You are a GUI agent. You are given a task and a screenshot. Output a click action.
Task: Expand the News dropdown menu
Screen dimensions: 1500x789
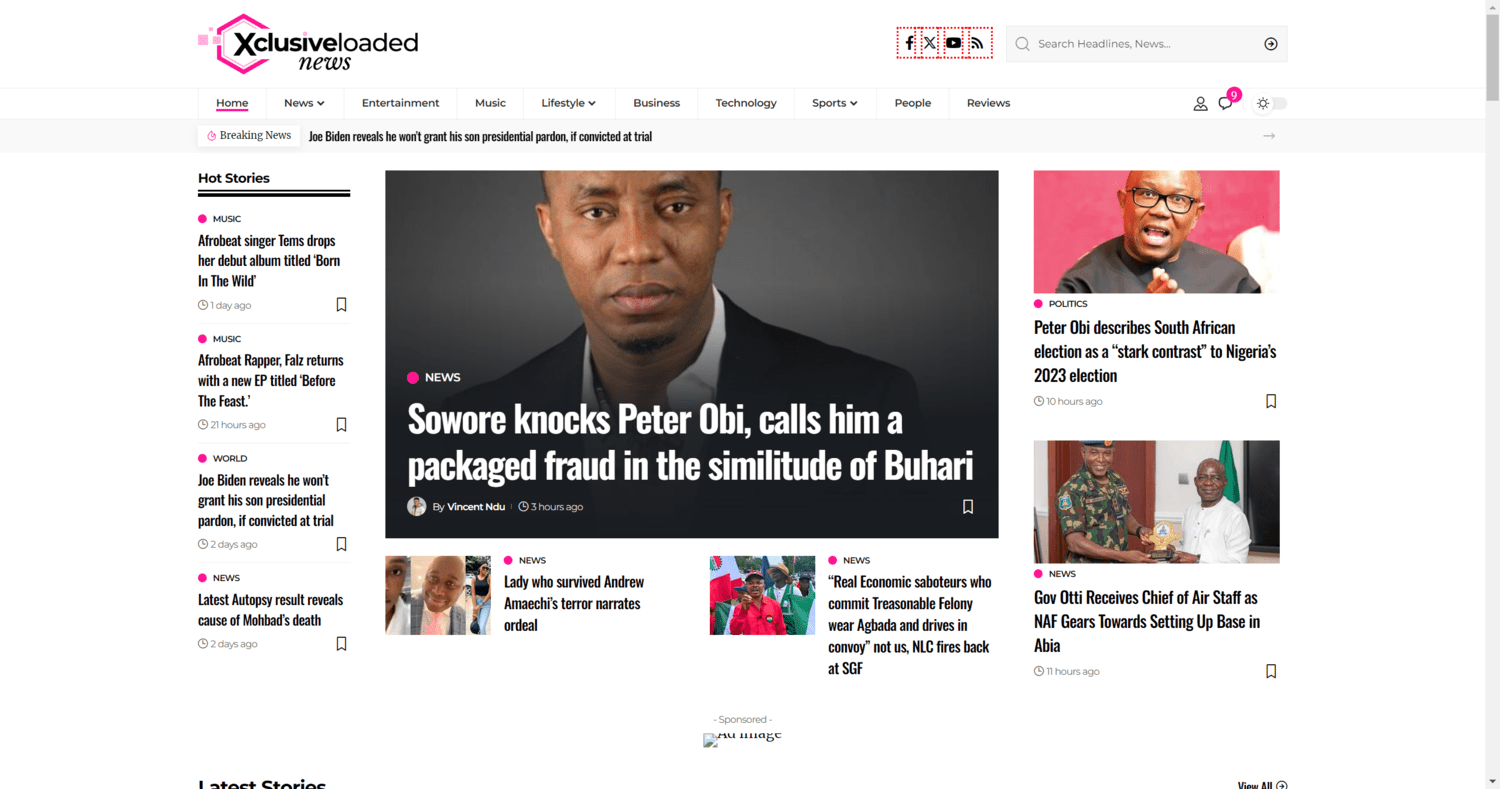coord(304,103)
